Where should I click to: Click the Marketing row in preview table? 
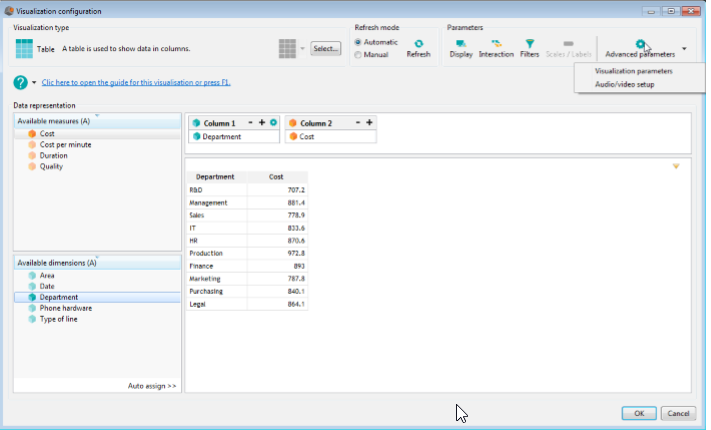pyautogui.click(x=247, y=279)
